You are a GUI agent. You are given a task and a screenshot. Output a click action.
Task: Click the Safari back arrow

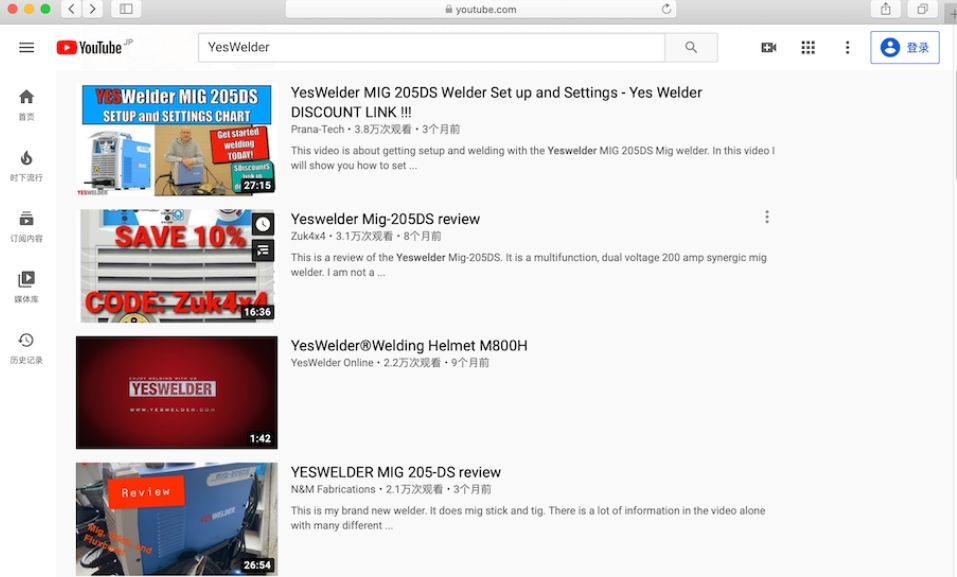[71, 9]
